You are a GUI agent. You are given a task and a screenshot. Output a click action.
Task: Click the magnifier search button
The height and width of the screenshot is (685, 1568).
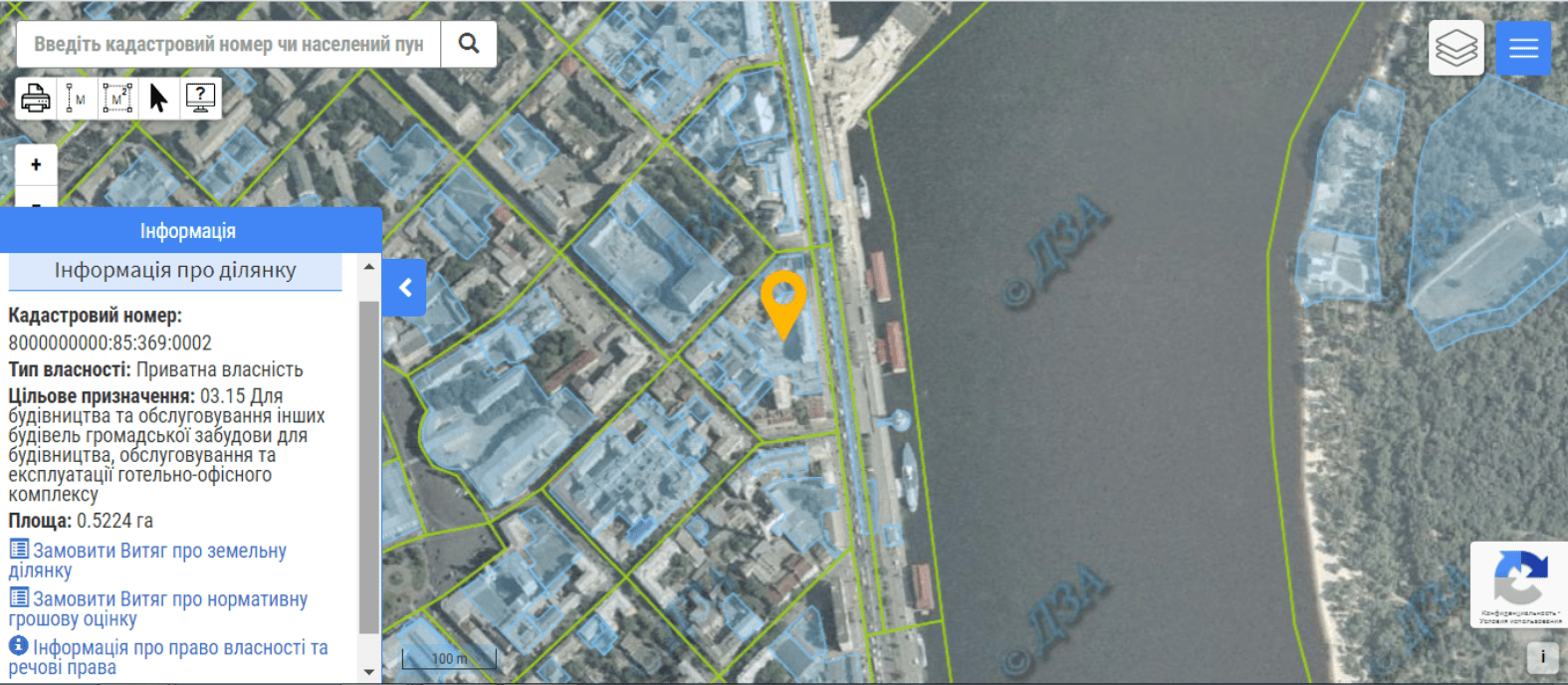coord(469,44)
